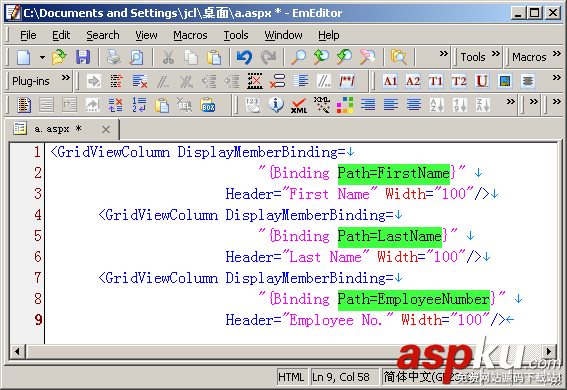Click the Copy icon in main toolbar
The height and width of the screenshot is (390, 567).
tap(191, 57)
